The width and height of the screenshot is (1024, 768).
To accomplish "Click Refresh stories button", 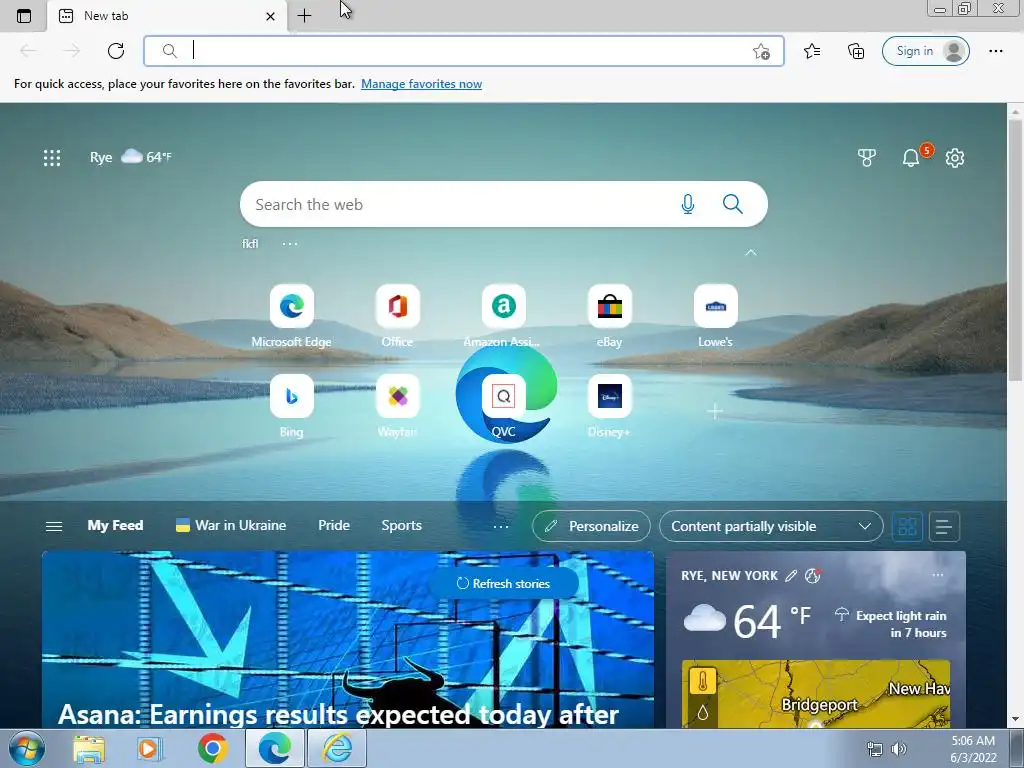I will (x=503, y=584).
